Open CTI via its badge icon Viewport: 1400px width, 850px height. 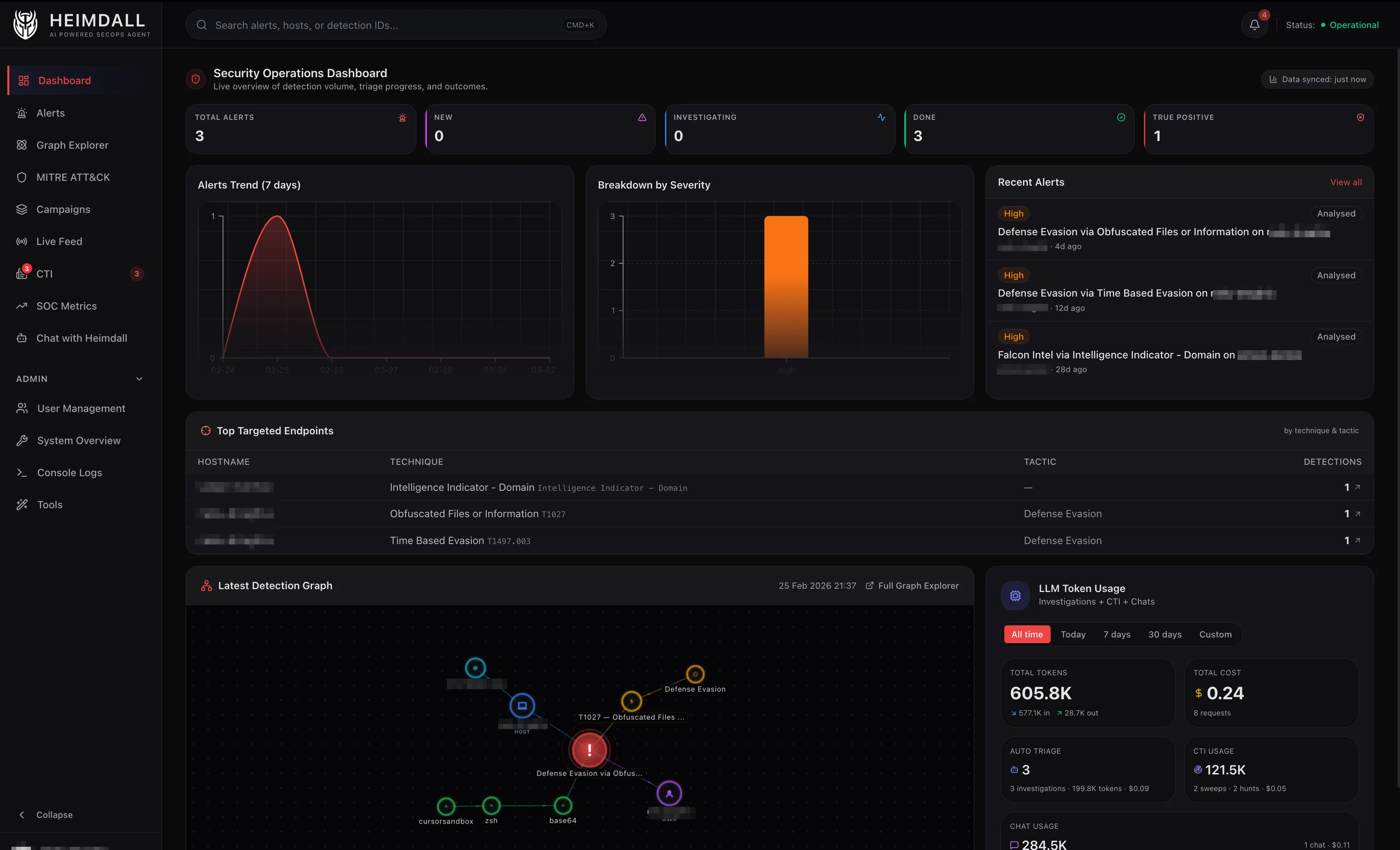pos(22,273)
